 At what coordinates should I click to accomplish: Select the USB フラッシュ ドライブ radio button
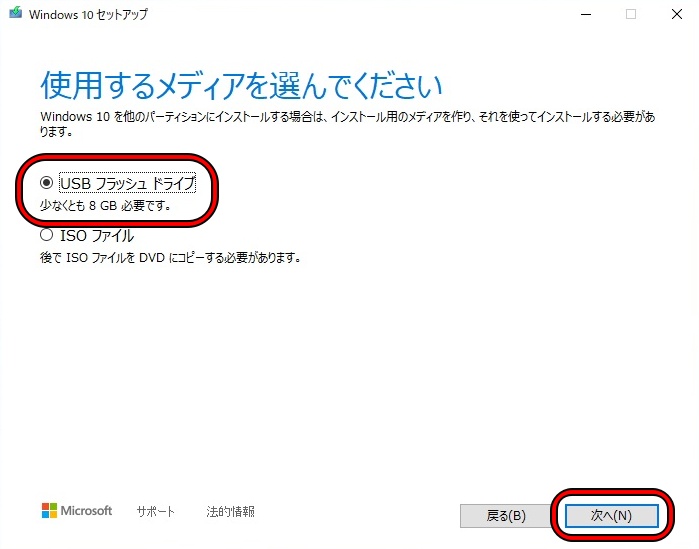46,183
